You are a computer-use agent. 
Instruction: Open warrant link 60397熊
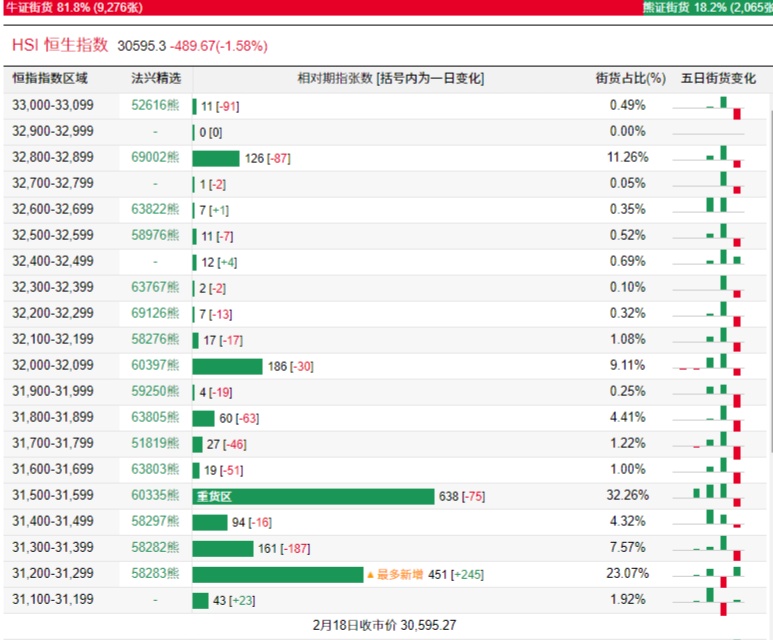coord(155,365)
